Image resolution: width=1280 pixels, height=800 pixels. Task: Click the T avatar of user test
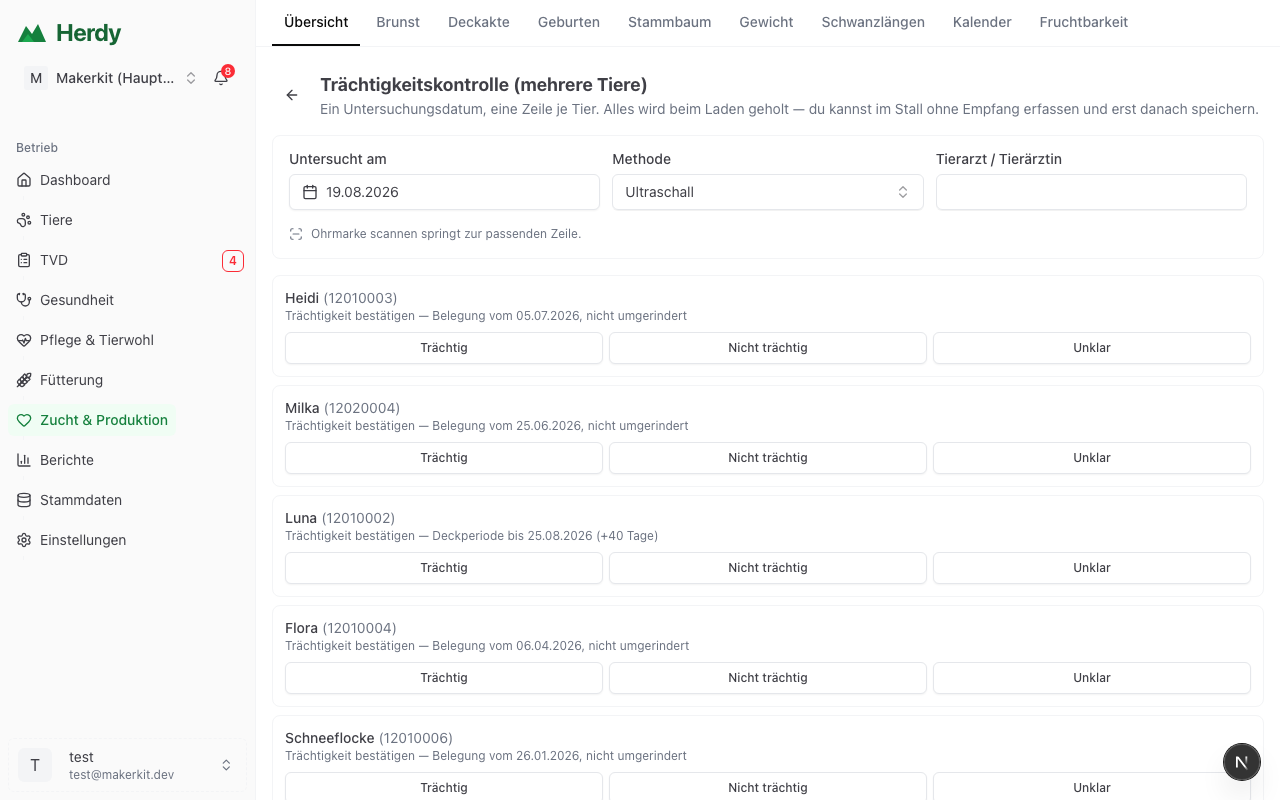click(35, 765)
